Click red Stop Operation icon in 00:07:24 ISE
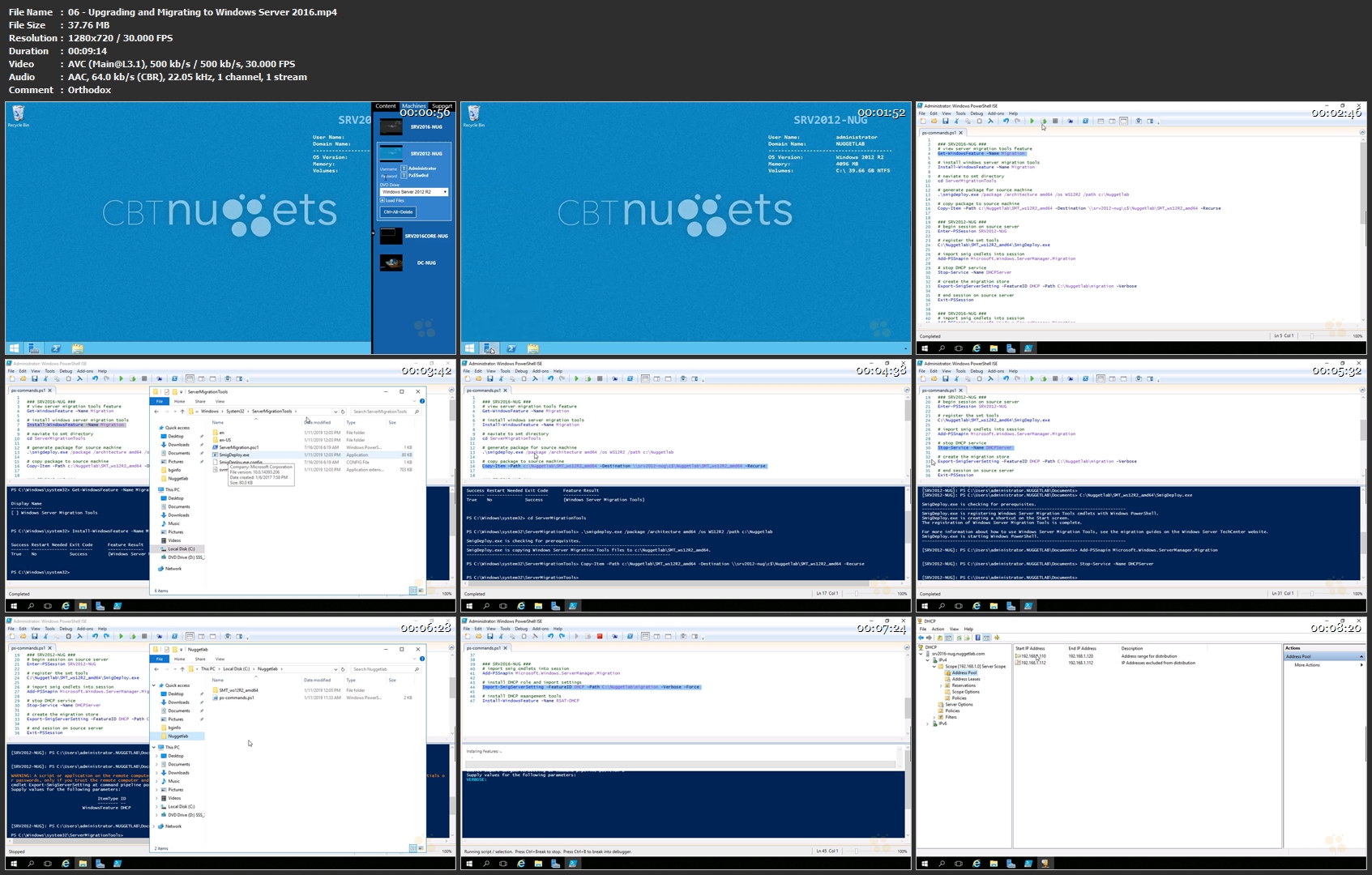The width and height of the screenshot is (1372, 875). pos(600,636)
